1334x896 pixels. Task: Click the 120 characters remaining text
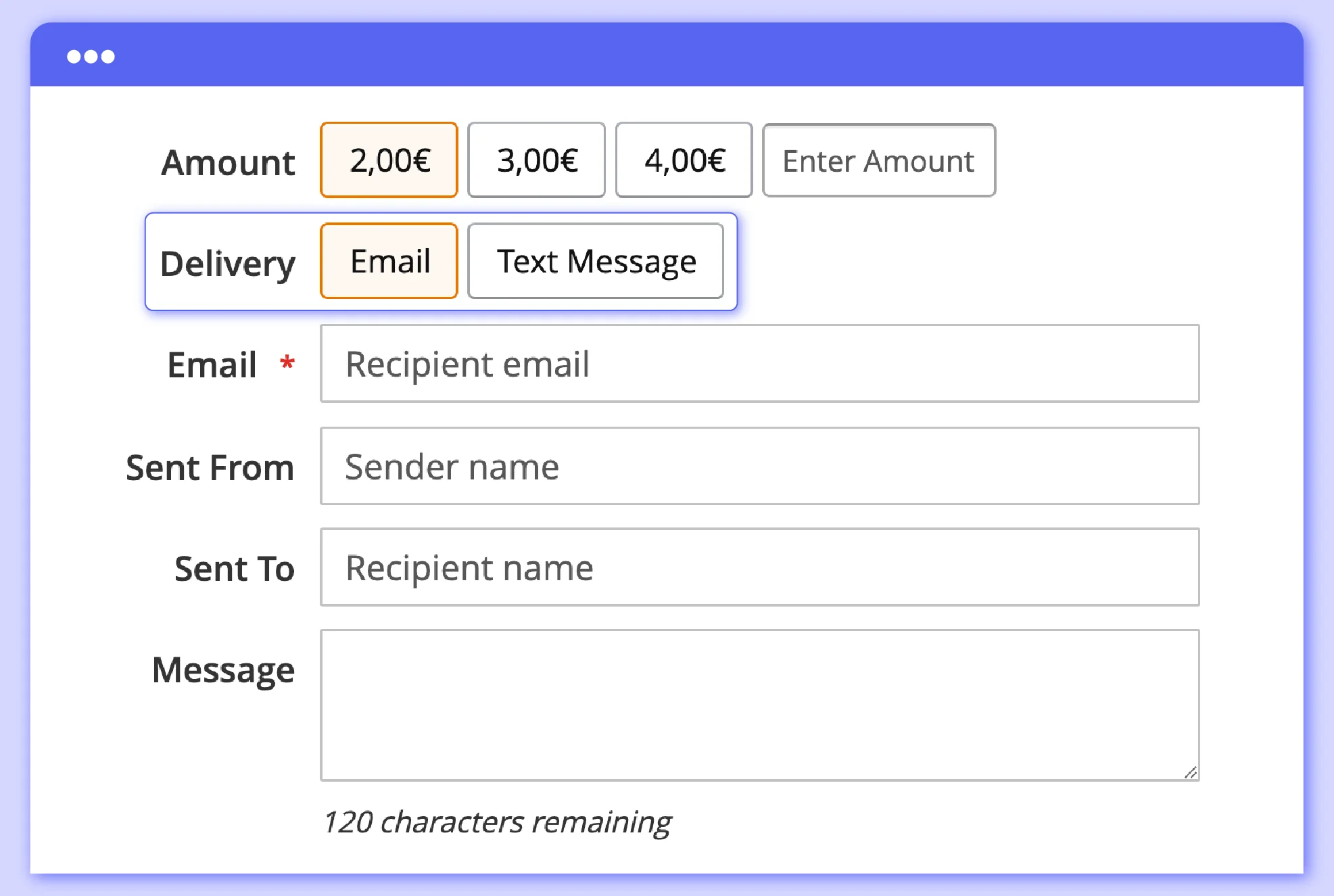[x=498, y=822]
